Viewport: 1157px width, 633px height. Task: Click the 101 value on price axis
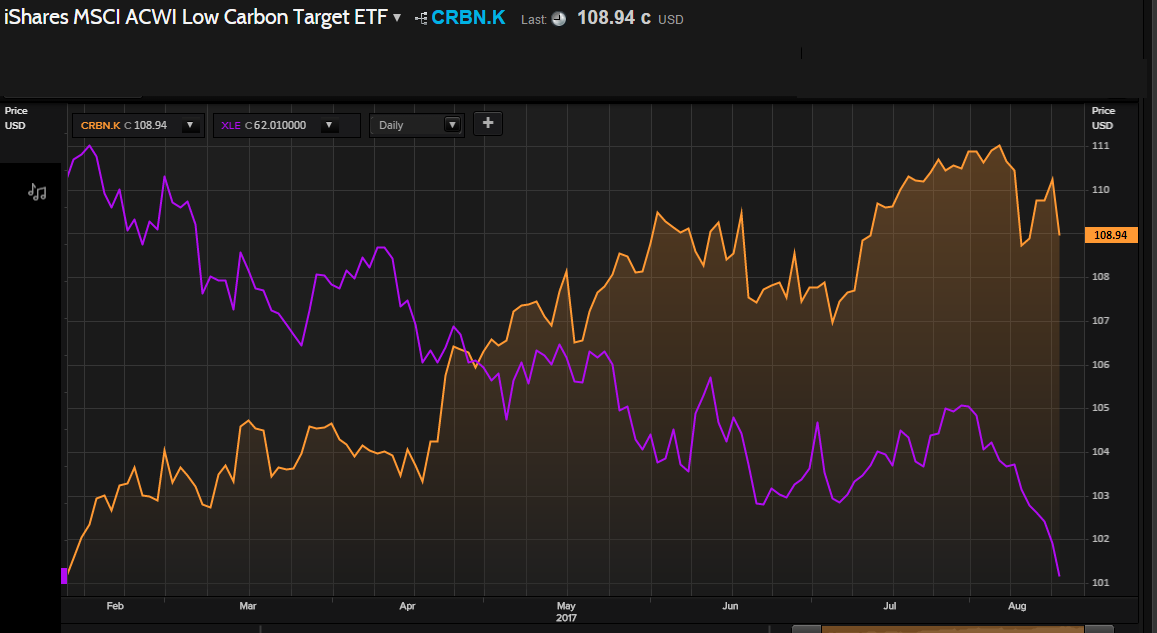tap(1100, 583)
